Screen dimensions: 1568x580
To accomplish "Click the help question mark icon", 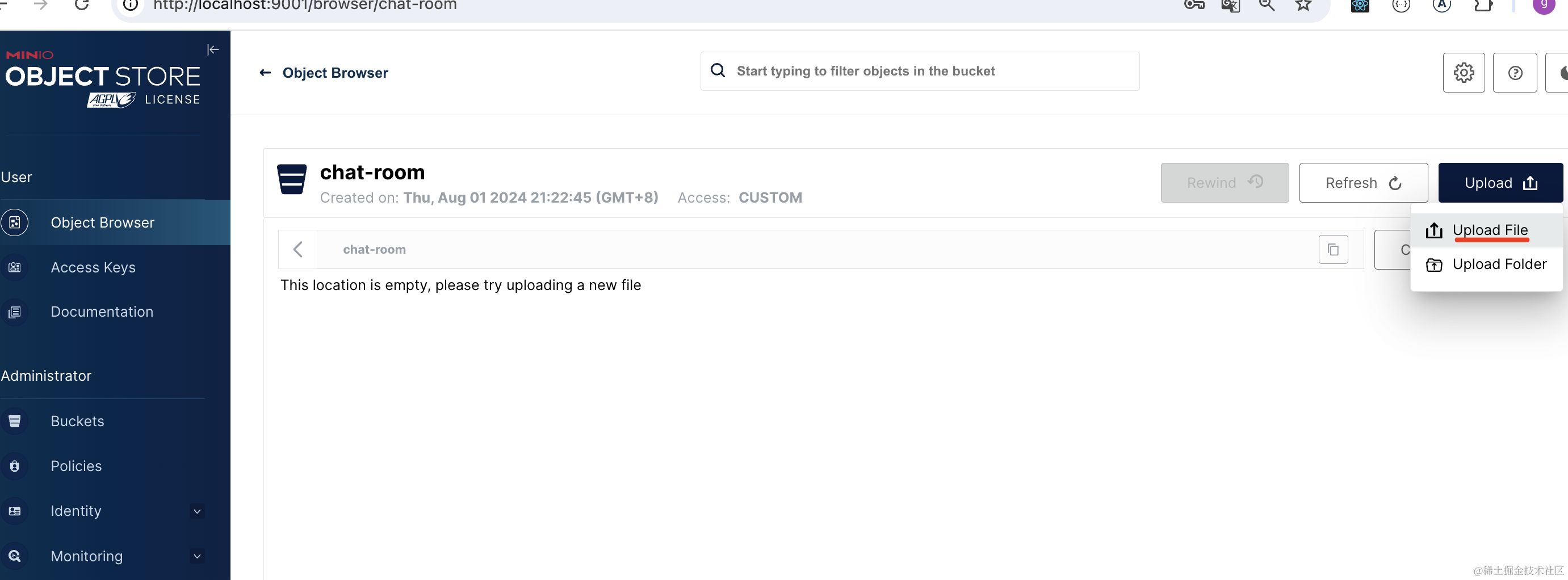I will [1515, 73].
